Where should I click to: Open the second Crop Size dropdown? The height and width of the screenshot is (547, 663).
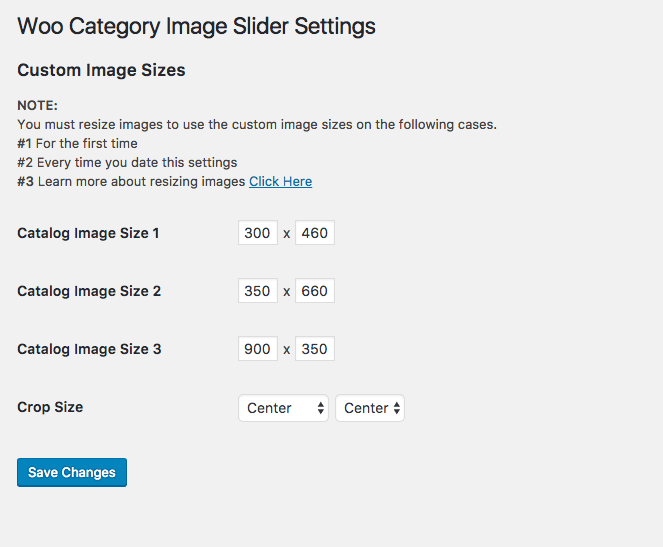(369, 408)
